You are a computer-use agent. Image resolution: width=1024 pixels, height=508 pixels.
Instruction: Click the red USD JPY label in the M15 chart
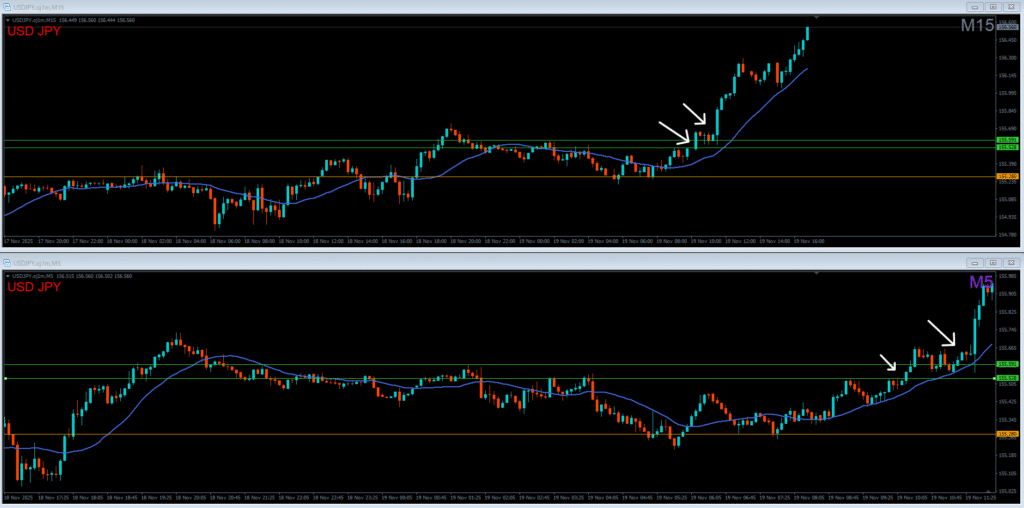(33, 31)
